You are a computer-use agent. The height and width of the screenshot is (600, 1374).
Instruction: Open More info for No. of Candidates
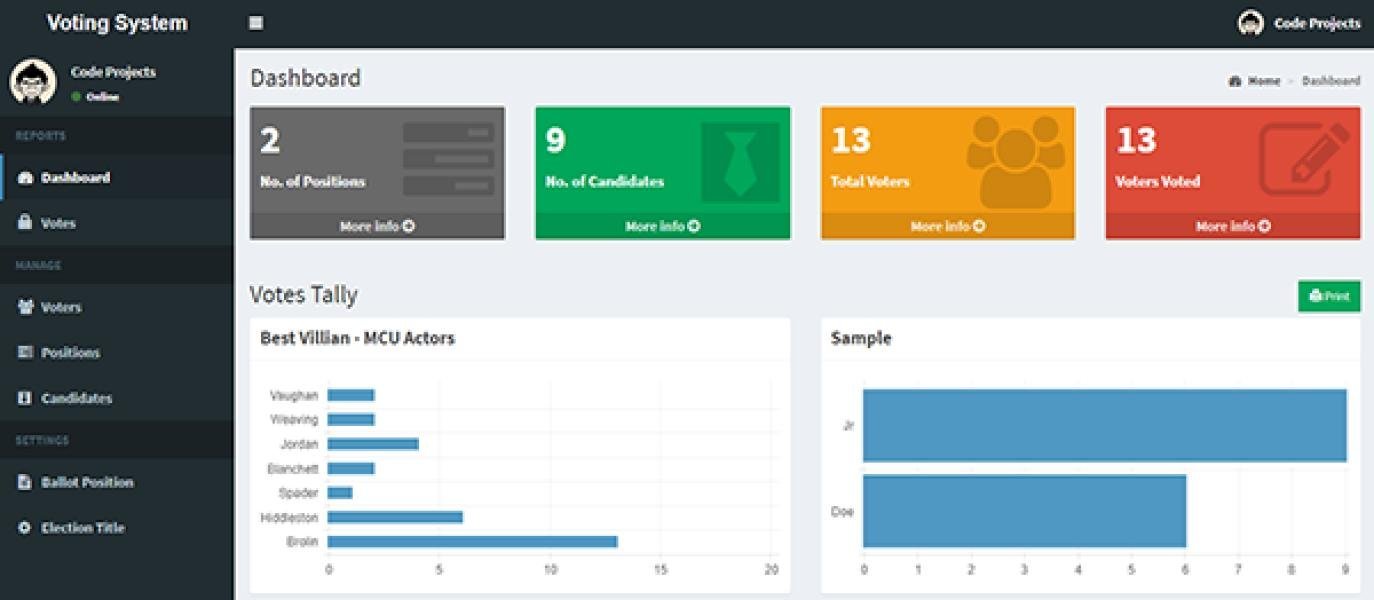662,226
